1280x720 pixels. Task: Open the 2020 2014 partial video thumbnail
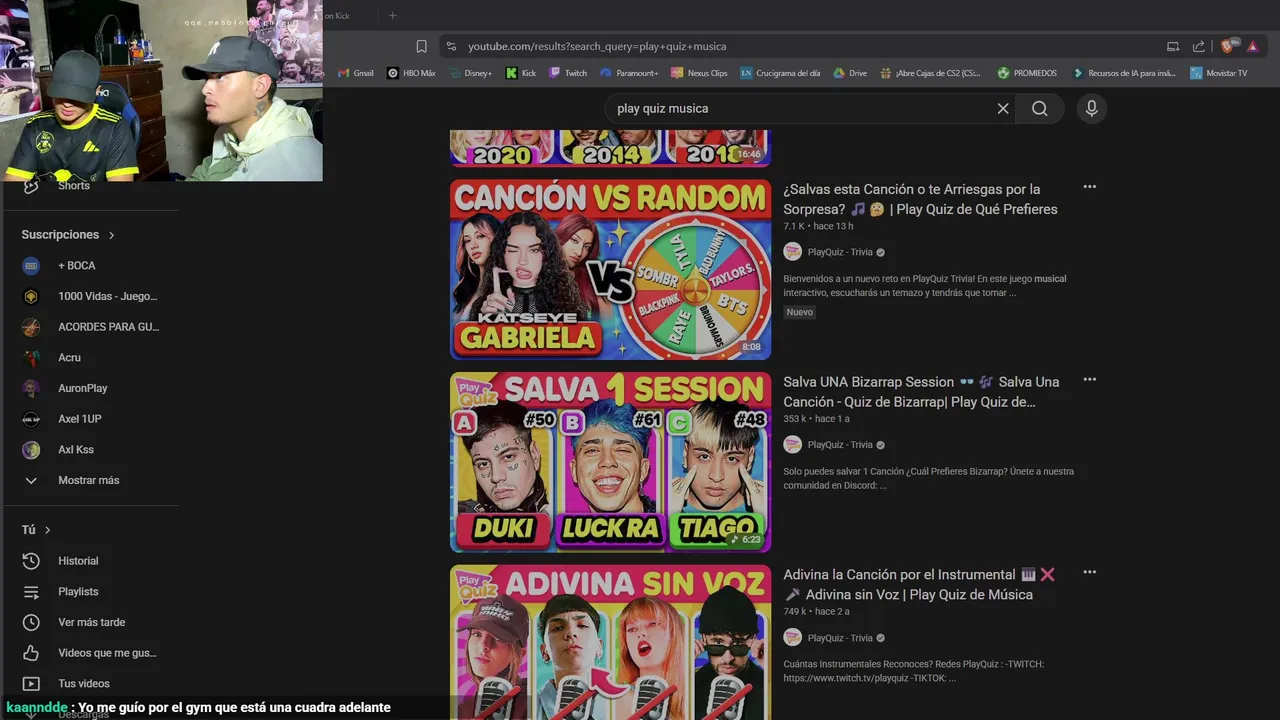click(x=610, y=148)
